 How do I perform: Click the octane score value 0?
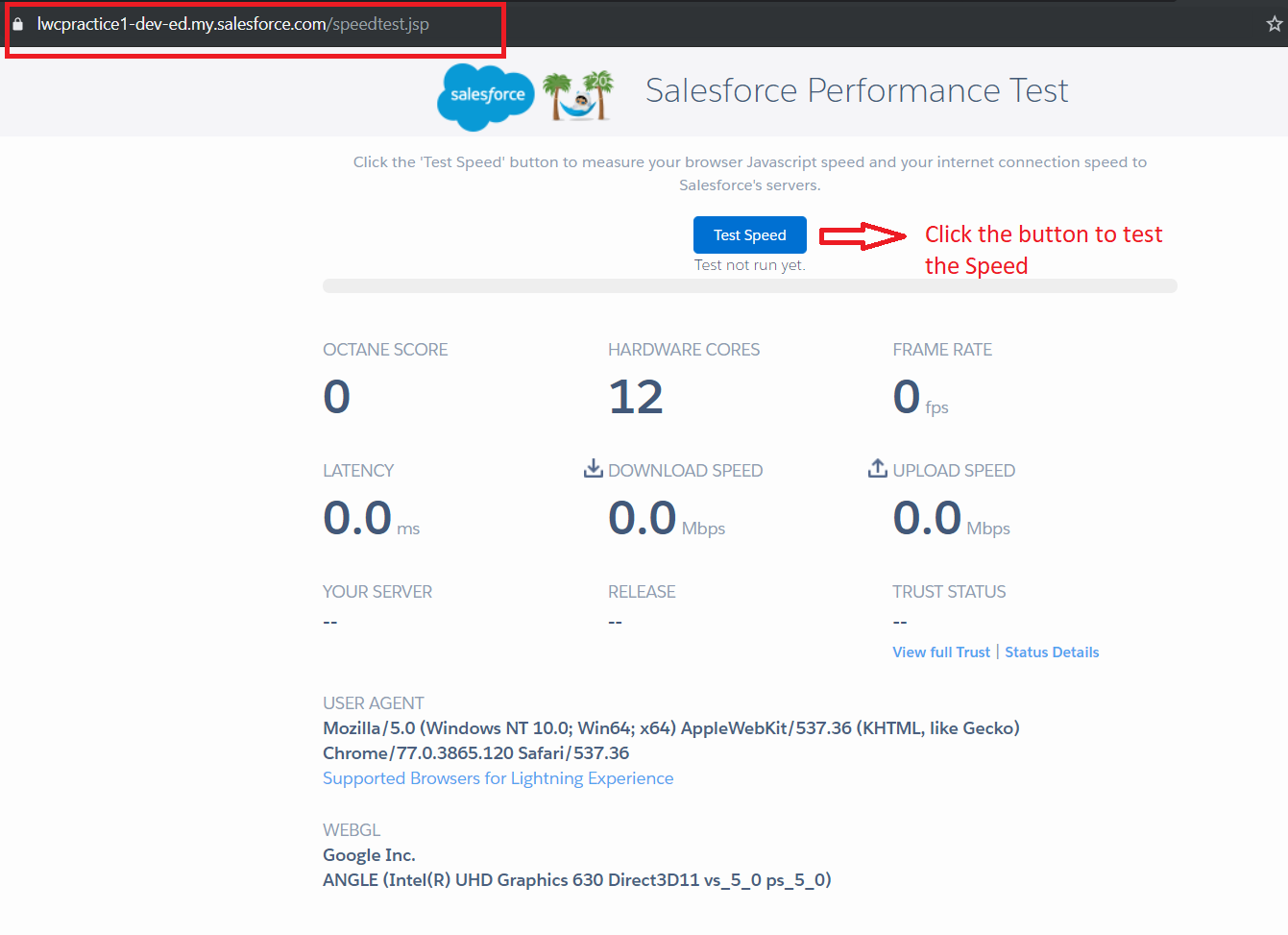[x=337, y=397]
